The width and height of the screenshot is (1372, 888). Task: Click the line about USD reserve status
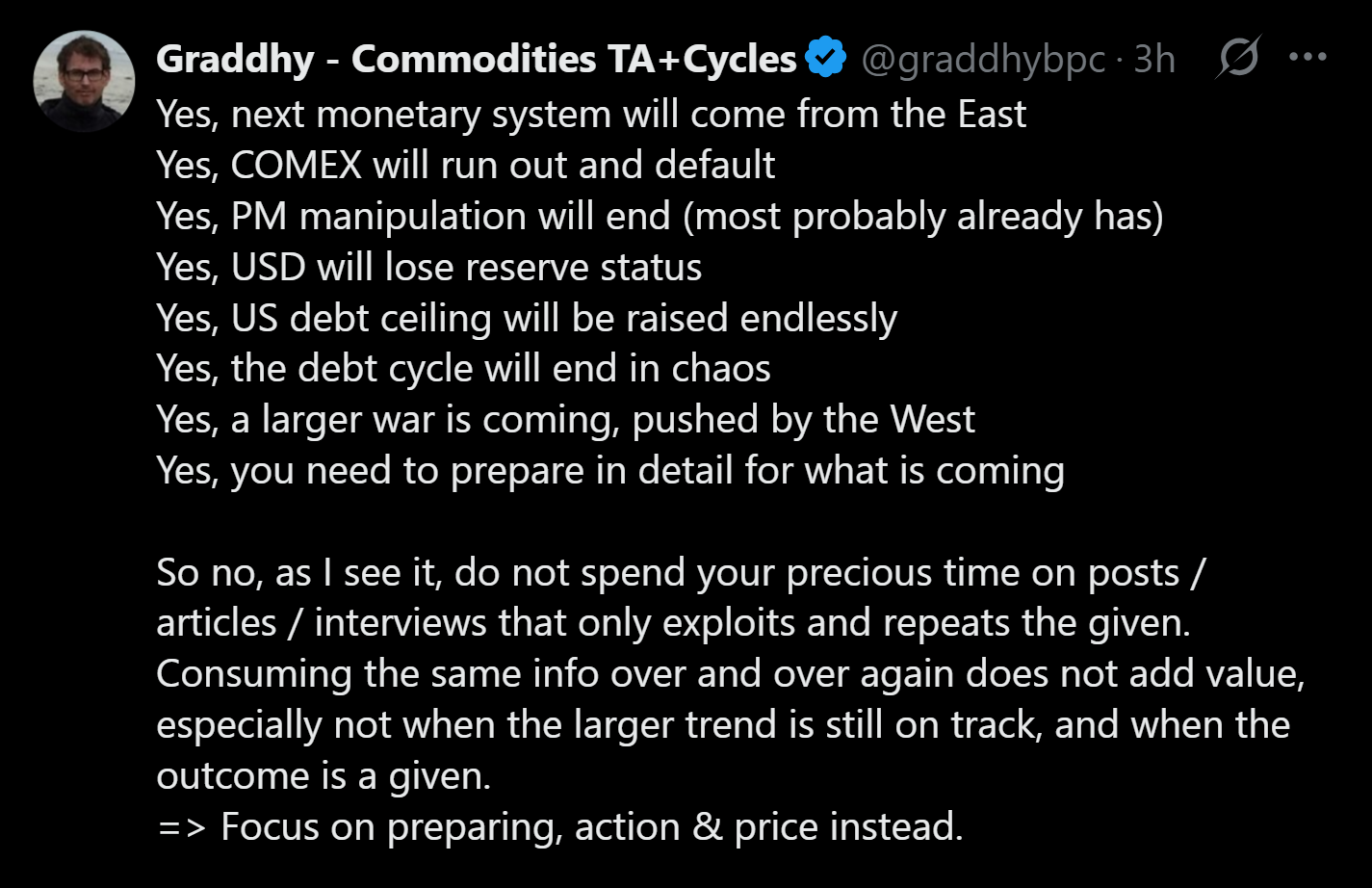pos(428,268)
